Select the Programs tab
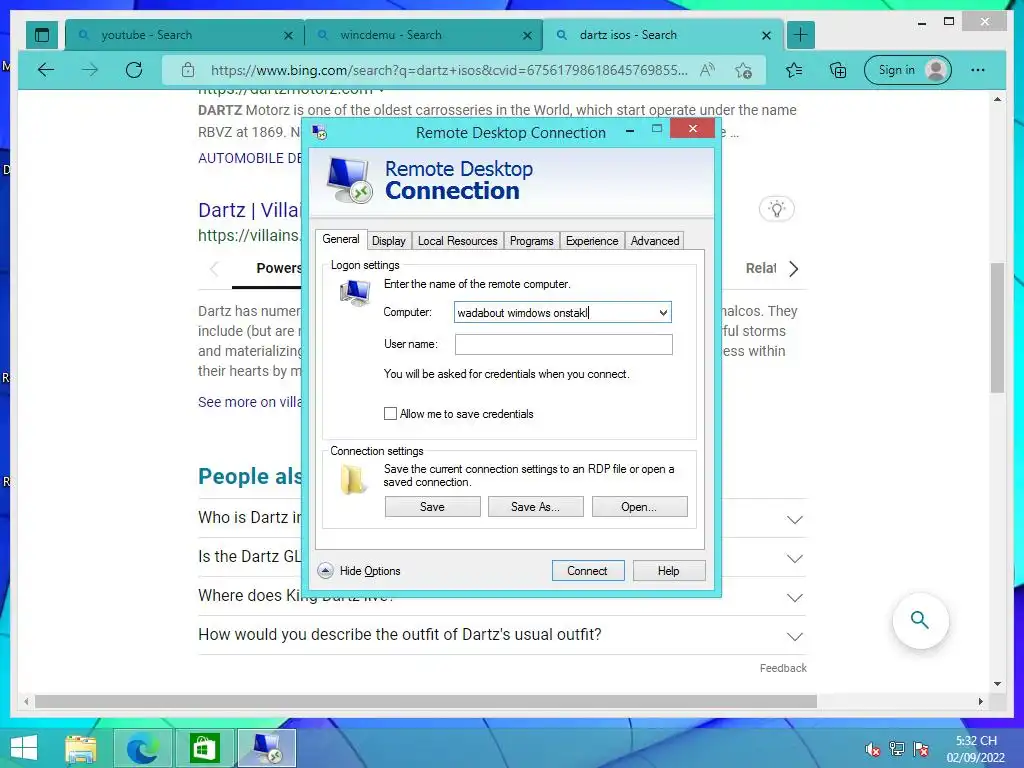This screenshot has height=768, width=1024. click(x=532, y=241)
